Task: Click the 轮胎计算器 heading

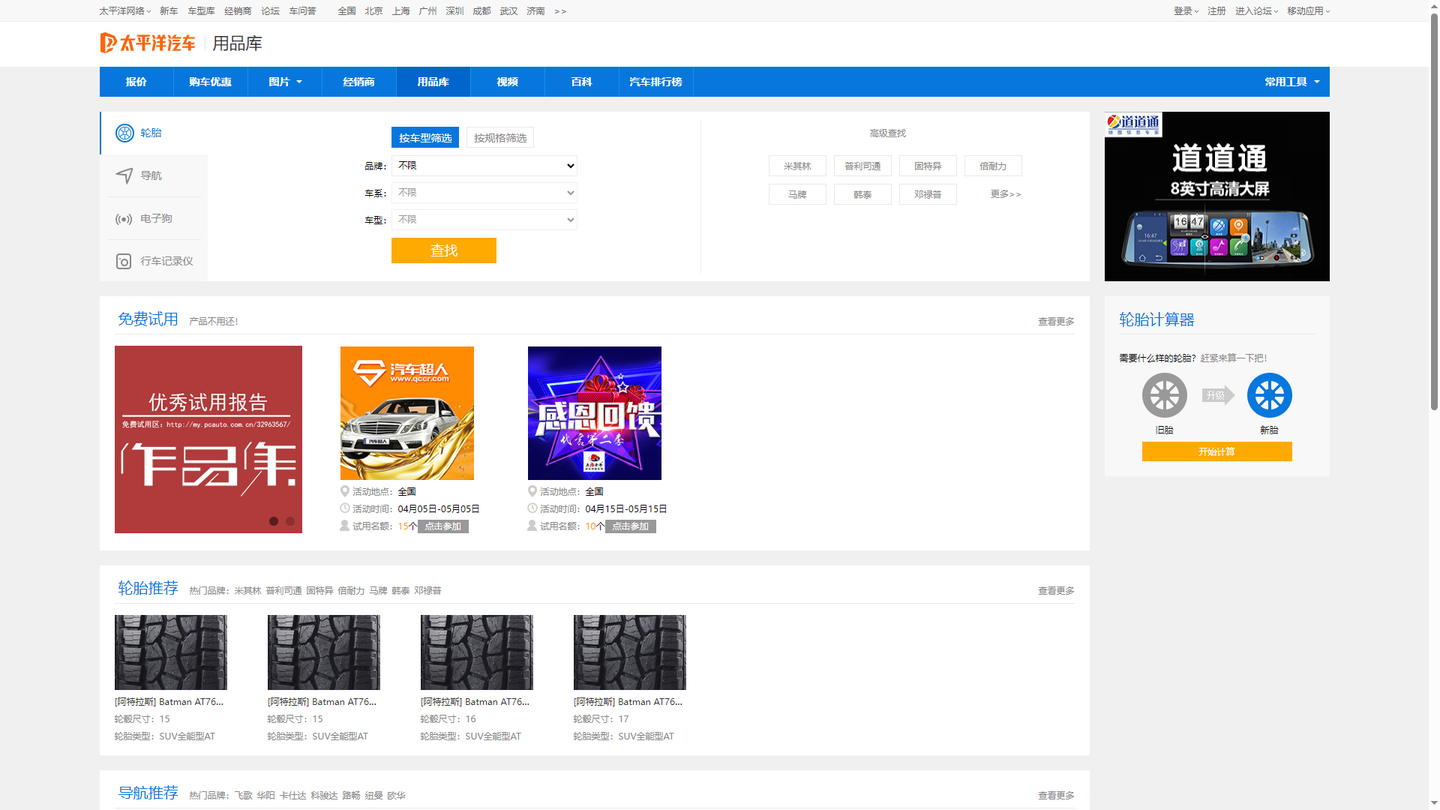Action: tap(1157, 320)
